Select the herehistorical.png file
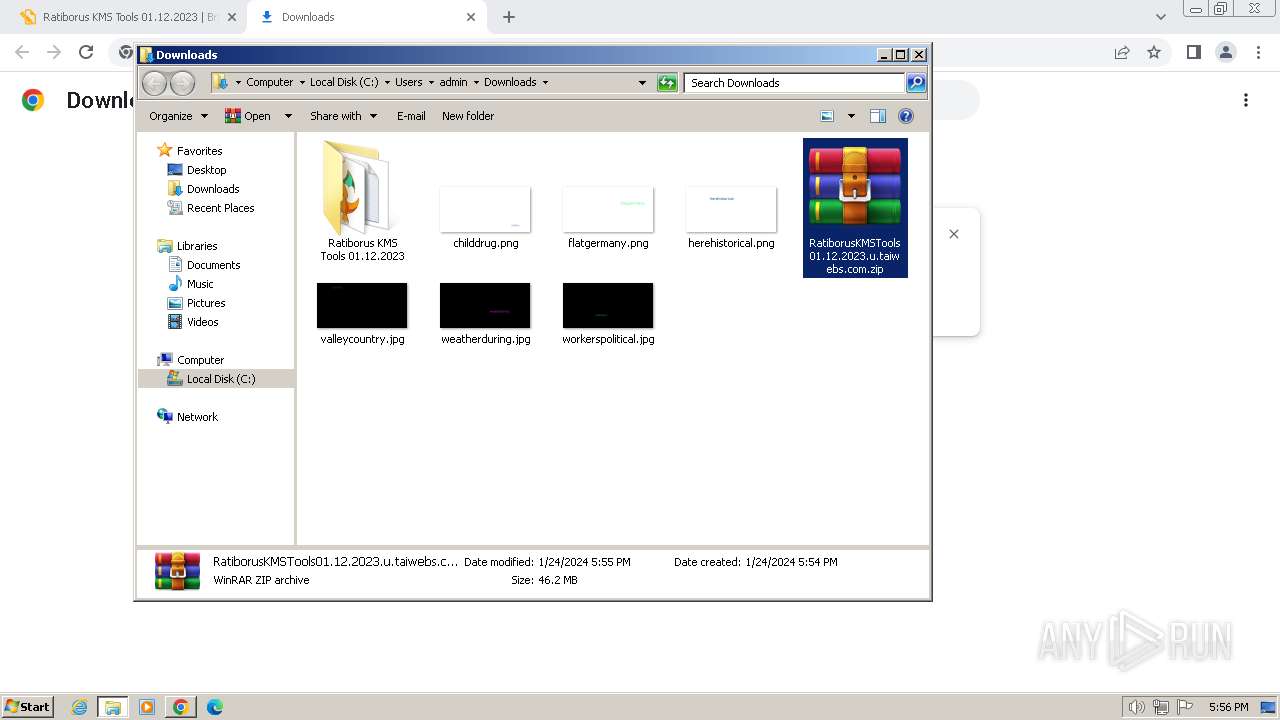The image size is (1280, 720). coord(731,218)
